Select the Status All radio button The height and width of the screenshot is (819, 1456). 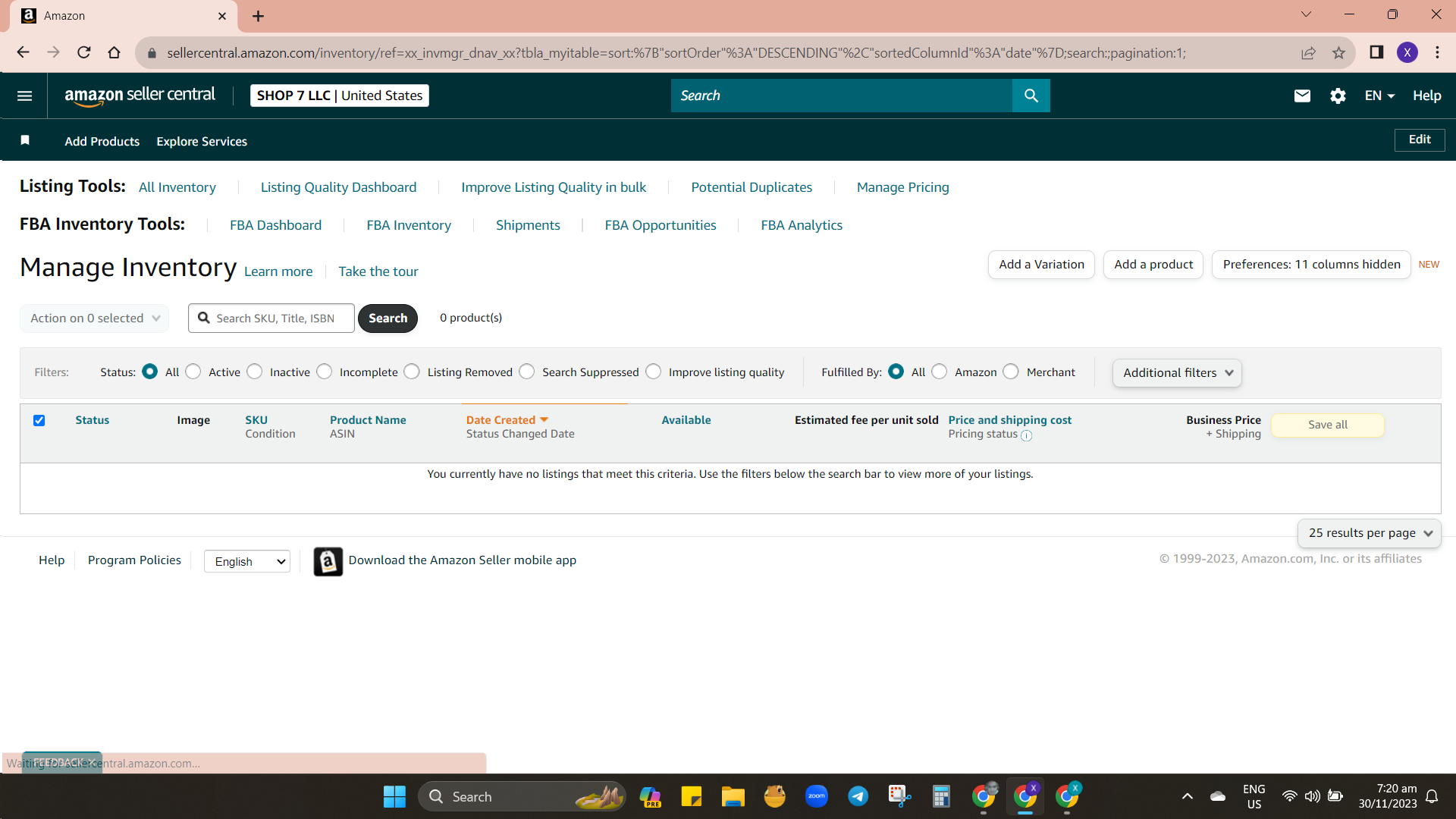click(x=150, y=372)
